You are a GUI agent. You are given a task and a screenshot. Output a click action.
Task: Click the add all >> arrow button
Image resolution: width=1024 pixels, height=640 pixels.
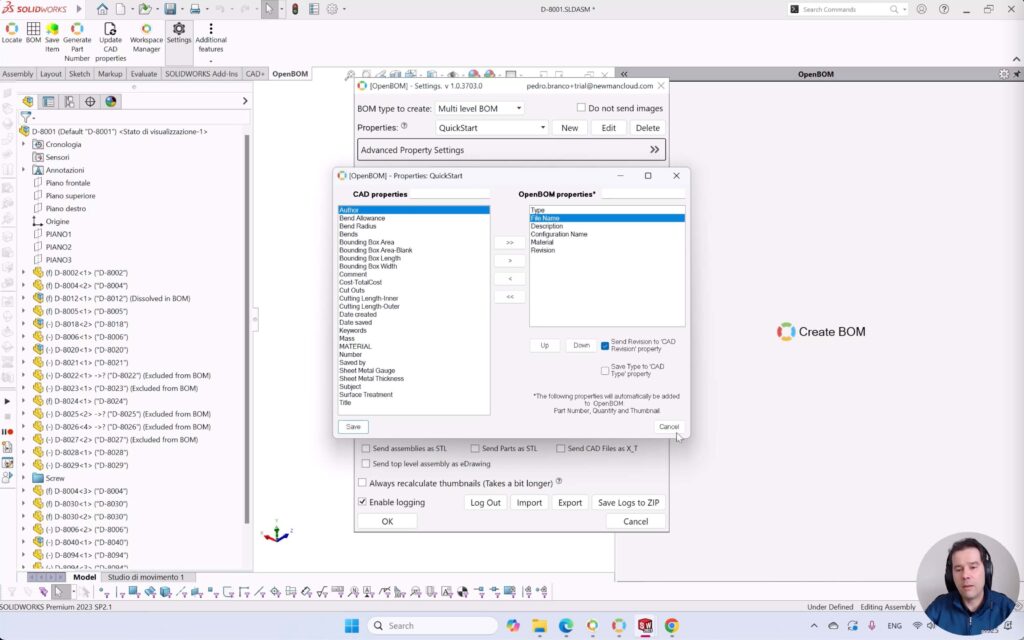click(510, 242)
